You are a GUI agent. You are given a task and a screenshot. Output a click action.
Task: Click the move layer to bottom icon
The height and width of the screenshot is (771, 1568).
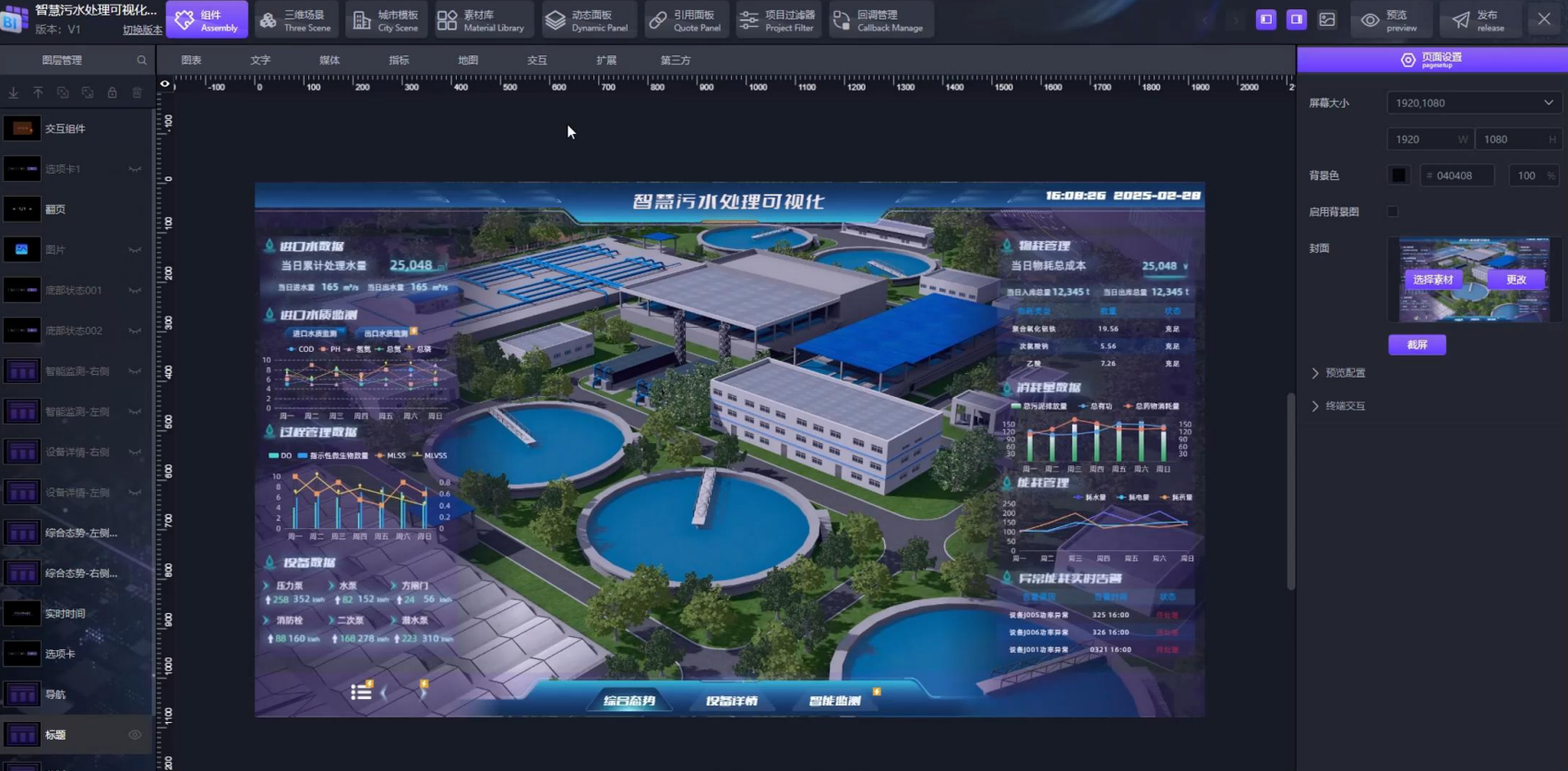(13, 92)
